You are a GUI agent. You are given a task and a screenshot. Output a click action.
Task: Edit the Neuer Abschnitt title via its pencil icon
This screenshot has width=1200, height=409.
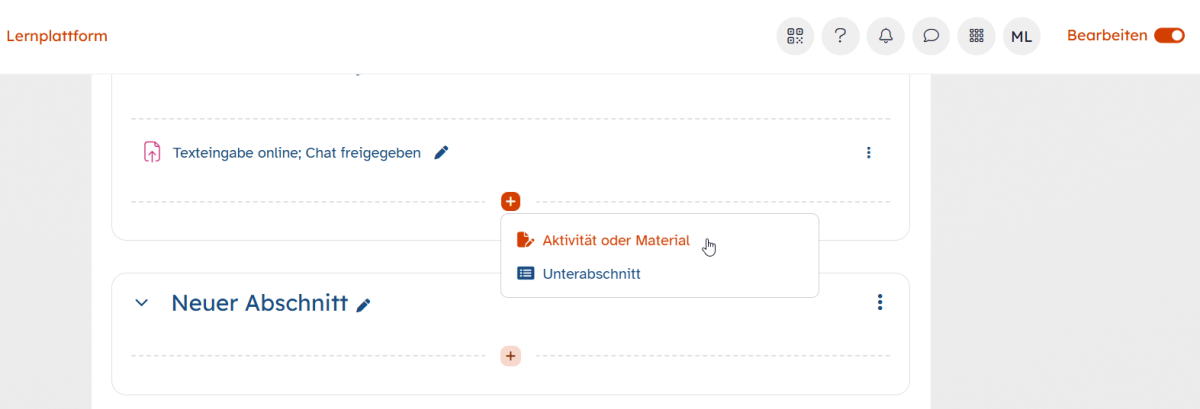(x=364, y=304)
